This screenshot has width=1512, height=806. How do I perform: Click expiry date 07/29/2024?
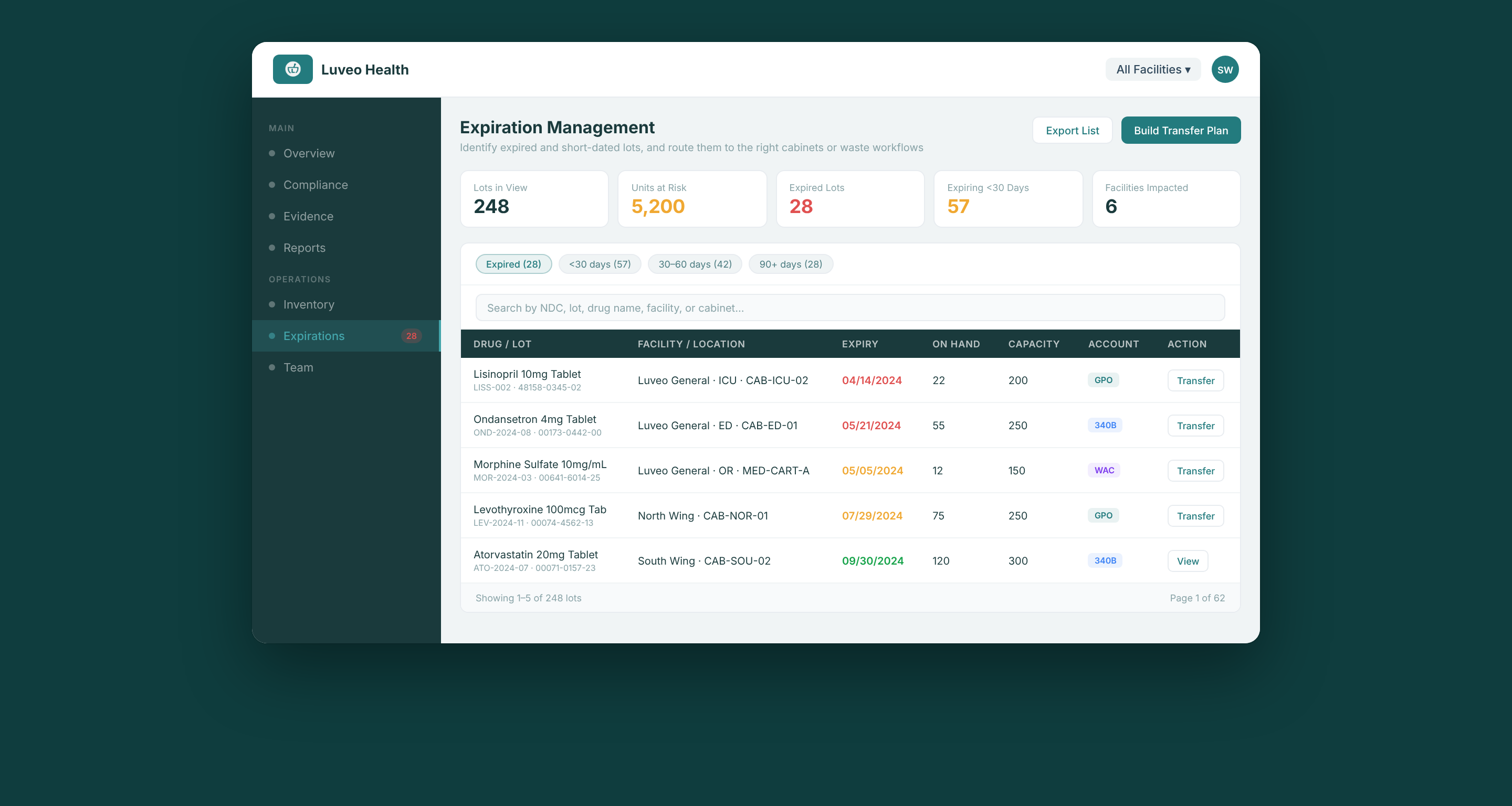click(x=872, y=516)
